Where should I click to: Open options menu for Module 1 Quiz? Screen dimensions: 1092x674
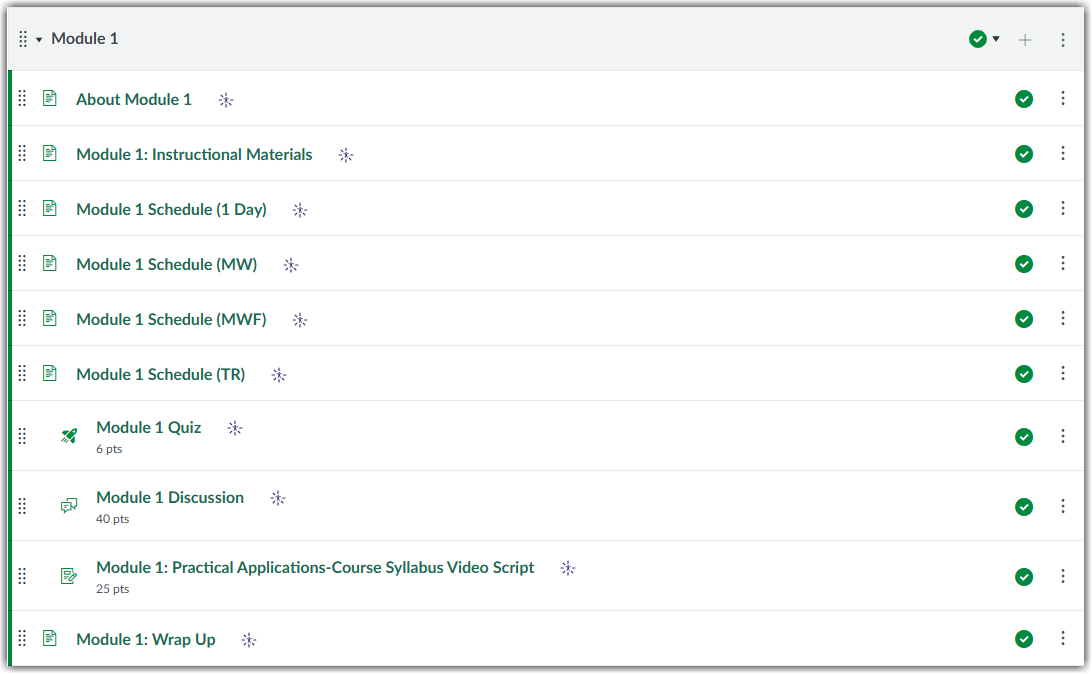point(1062,436)
